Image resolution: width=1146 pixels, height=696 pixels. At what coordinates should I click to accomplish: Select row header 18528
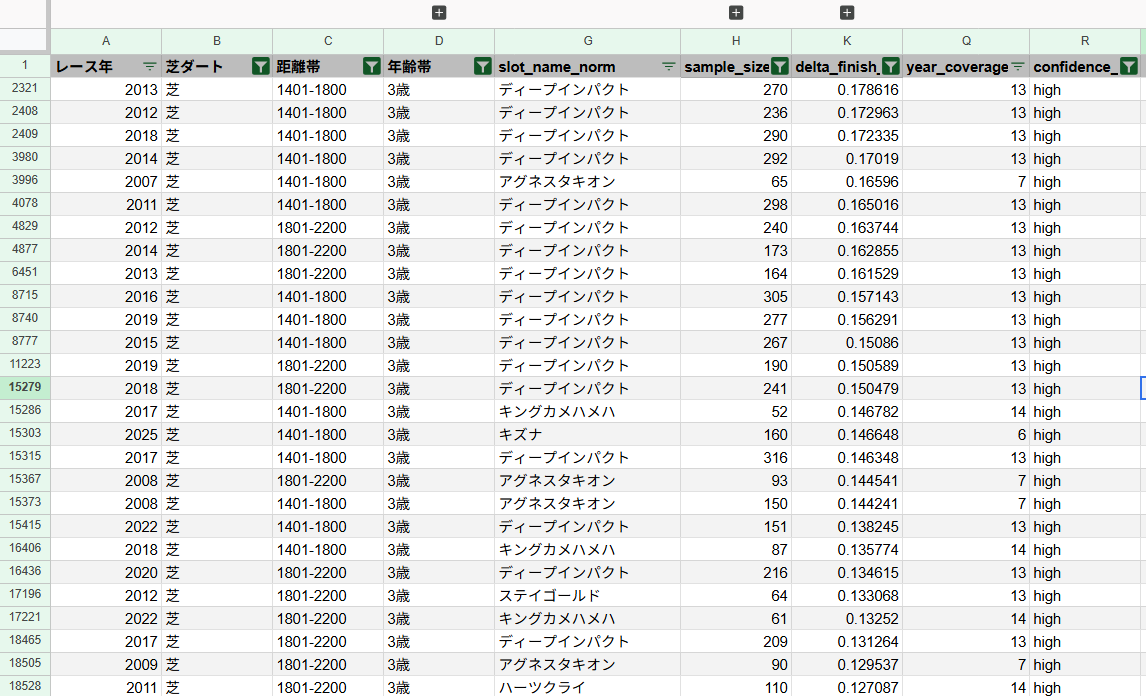point(25,686)
